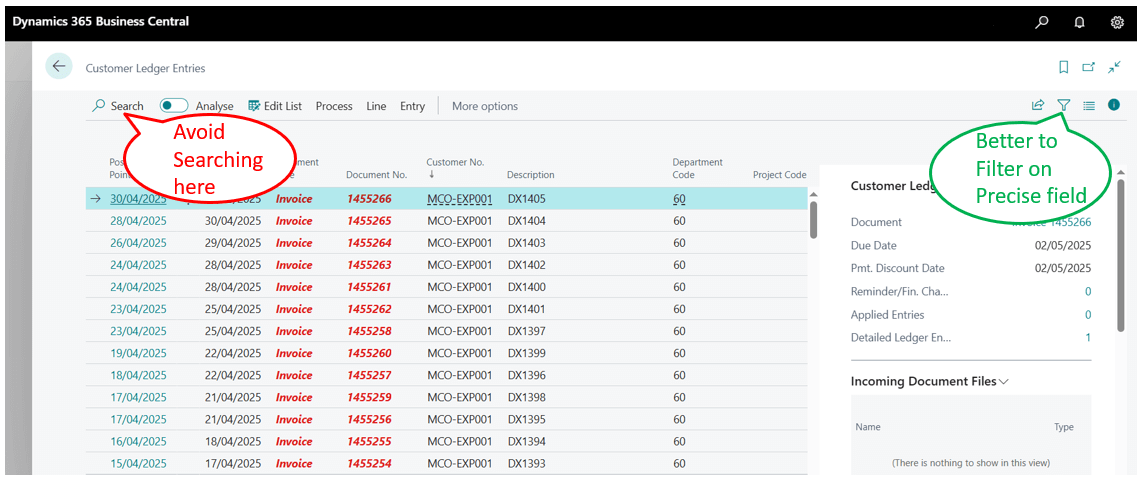Click Due Date value 02/05/2025
Image resolution: width=1141 pixels, height=481 pixels.
coord(1063,245)
